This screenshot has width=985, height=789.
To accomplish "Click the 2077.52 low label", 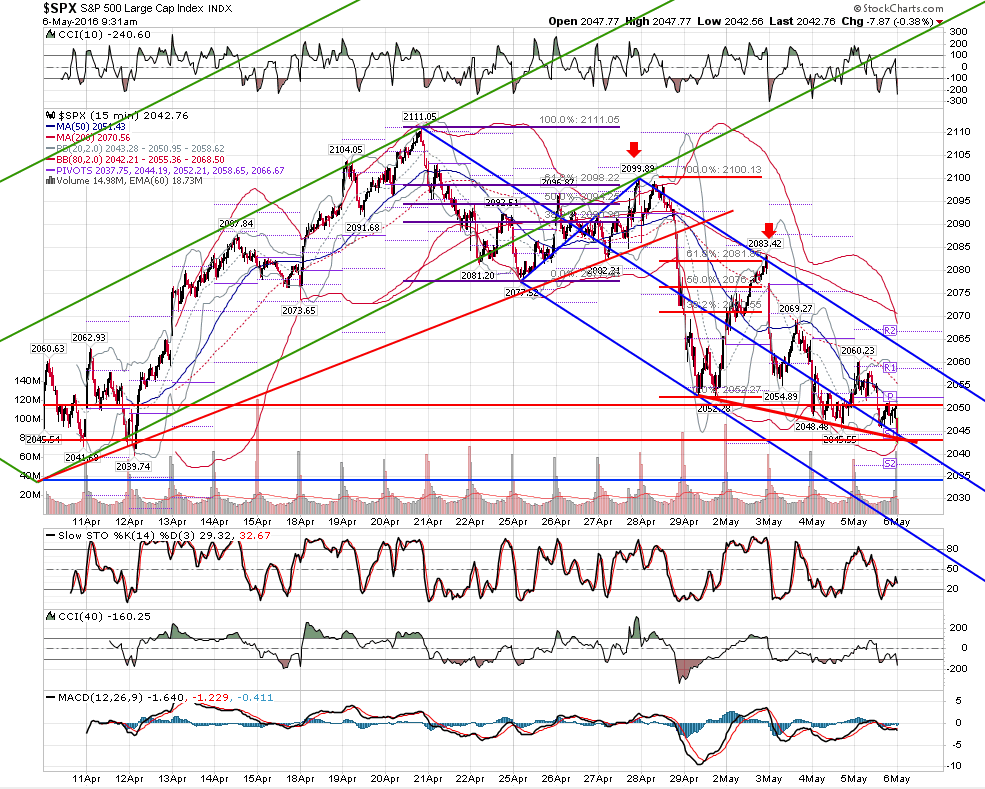I will click(x=522, y=293).
